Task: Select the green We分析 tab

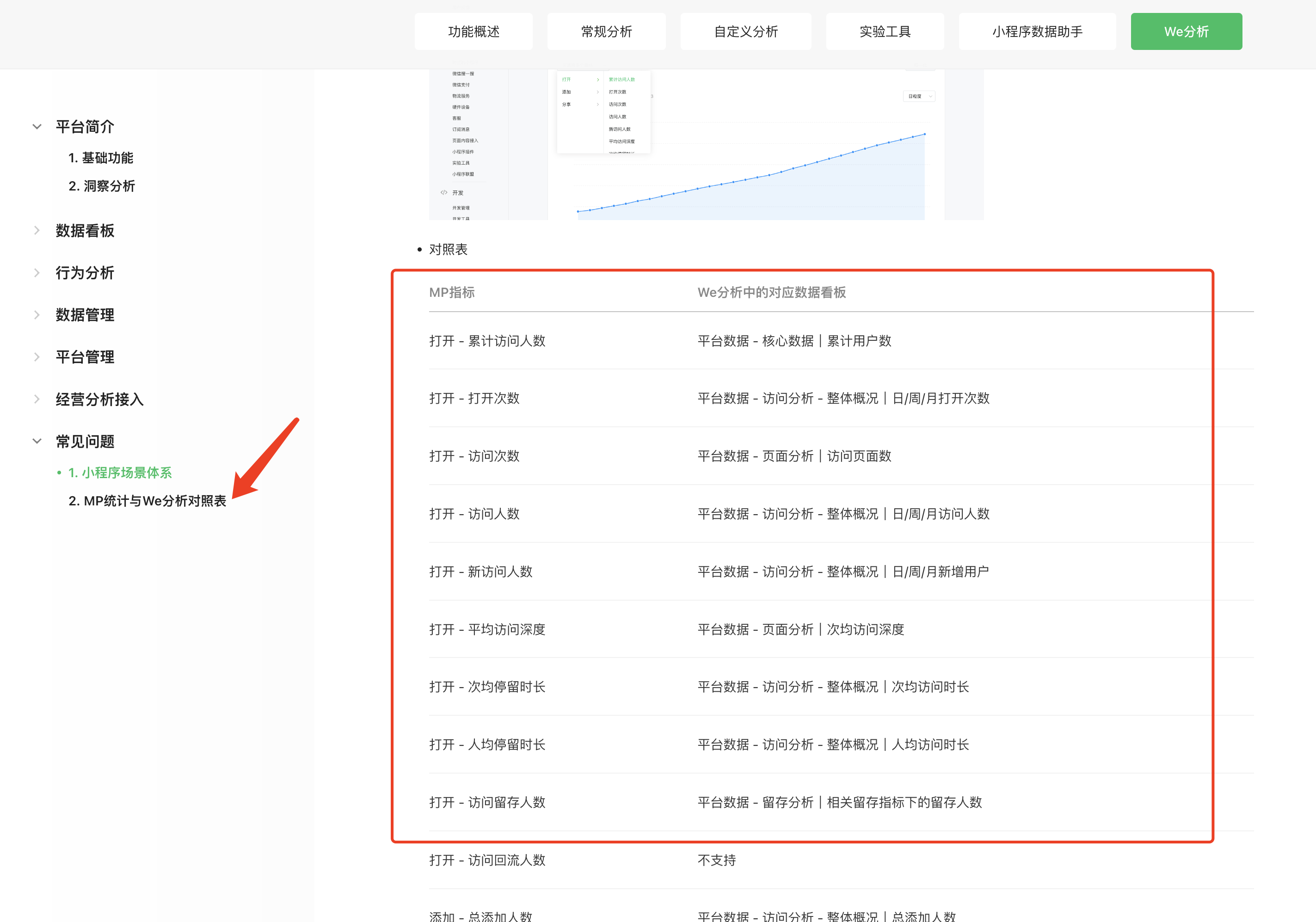Action: pyautogui.click(x=1186, y=31)
